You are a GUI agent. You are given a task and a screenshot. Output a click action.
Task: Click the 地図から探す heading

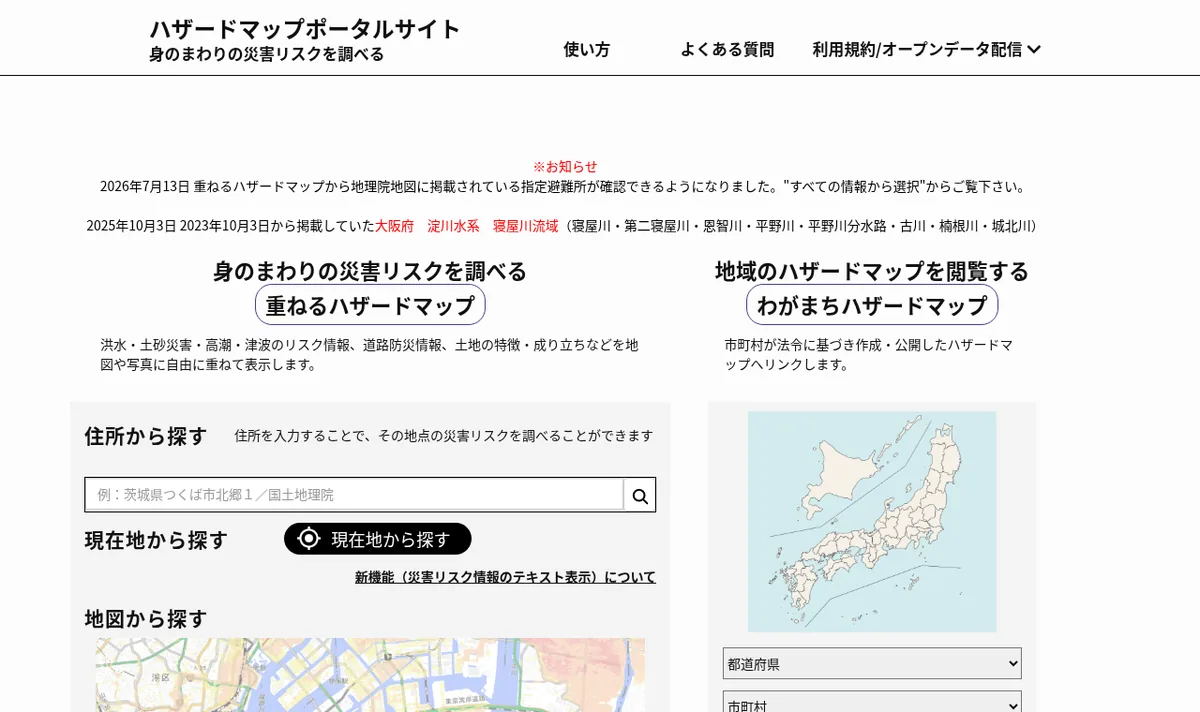[x=146, y=619]
